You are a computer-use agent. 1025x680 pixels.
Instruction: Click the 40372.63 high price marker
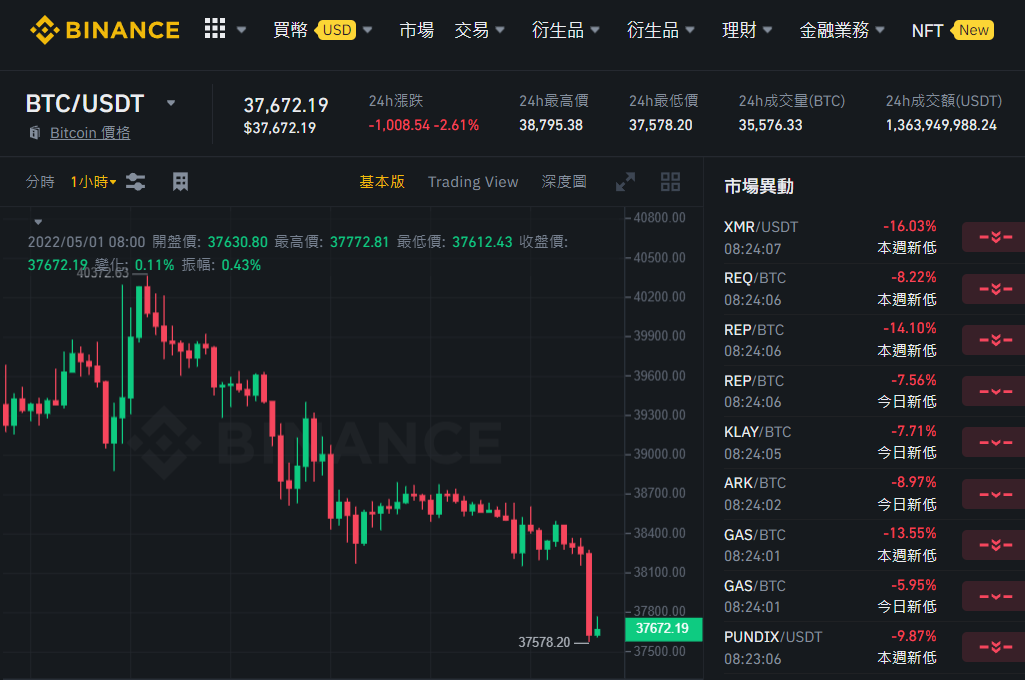[103, 273]
